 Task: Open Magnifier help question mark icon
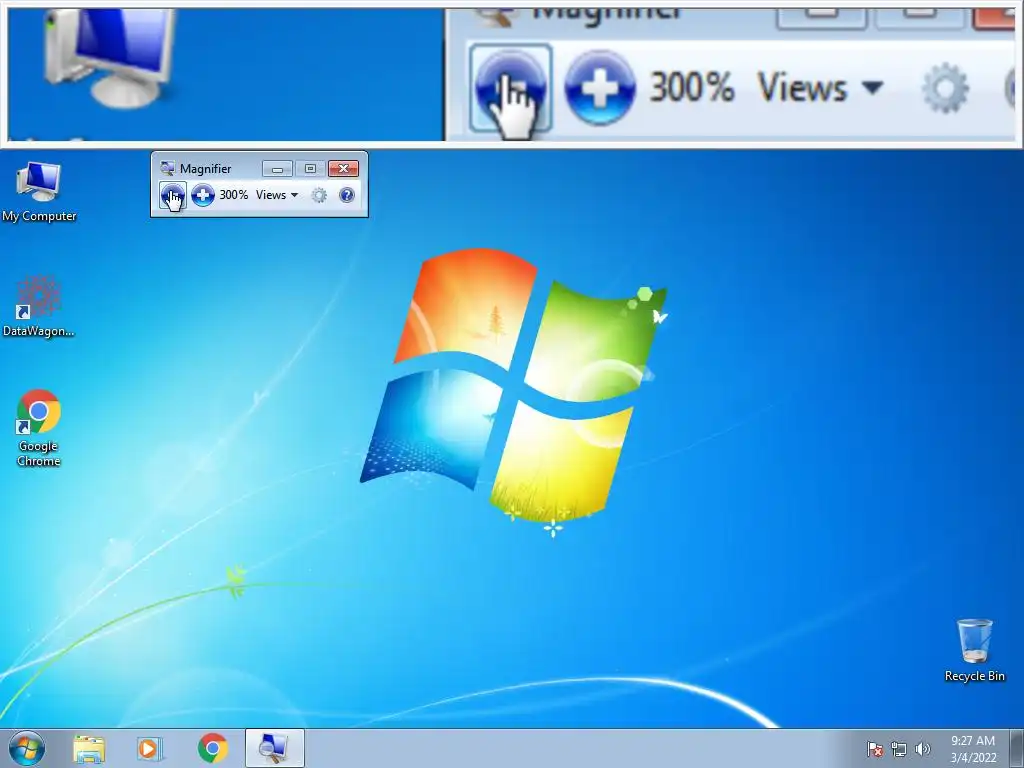[x=347, y=195]
